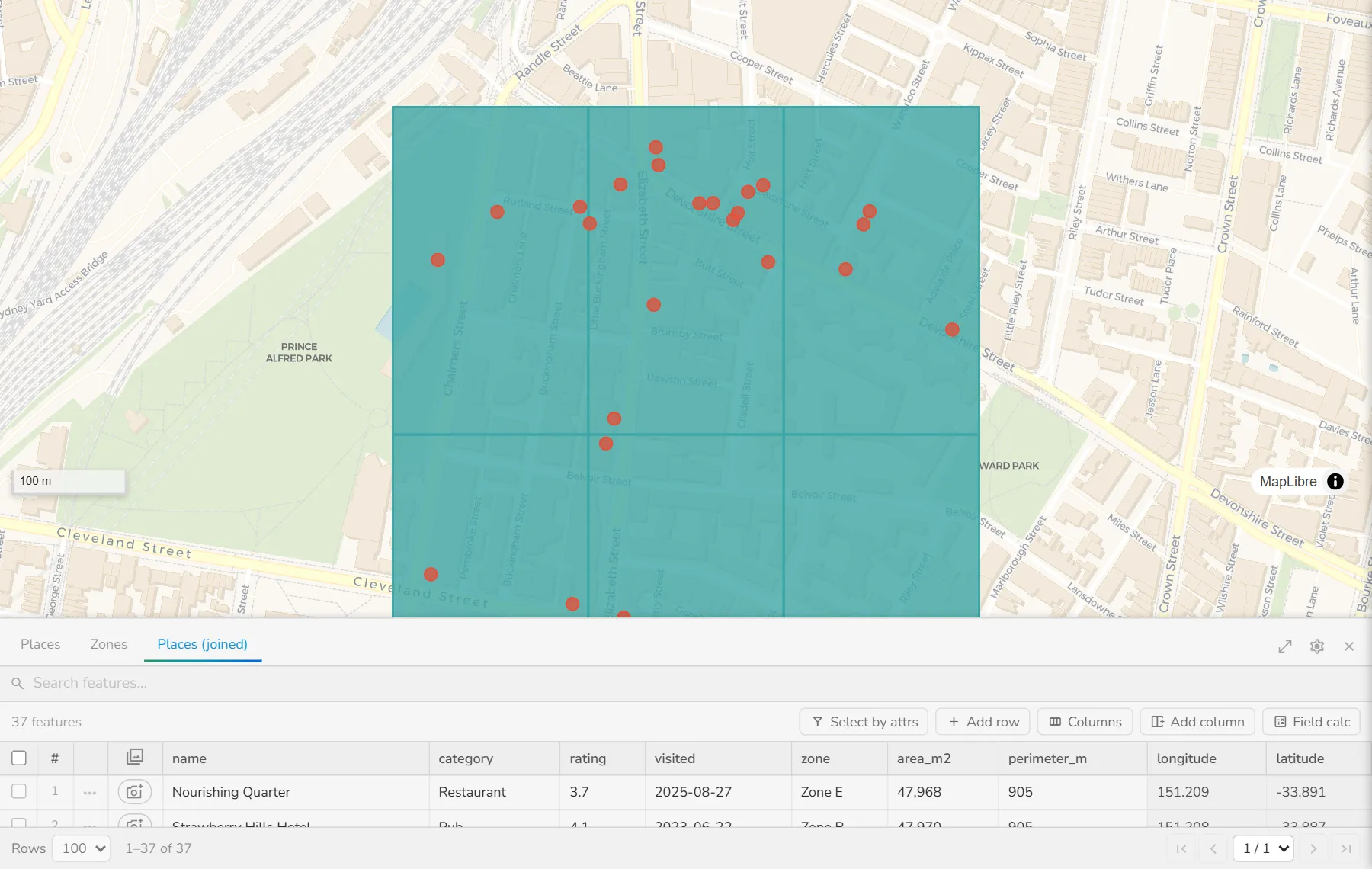Select the Places (joined) tab

(x=202, y=644)
